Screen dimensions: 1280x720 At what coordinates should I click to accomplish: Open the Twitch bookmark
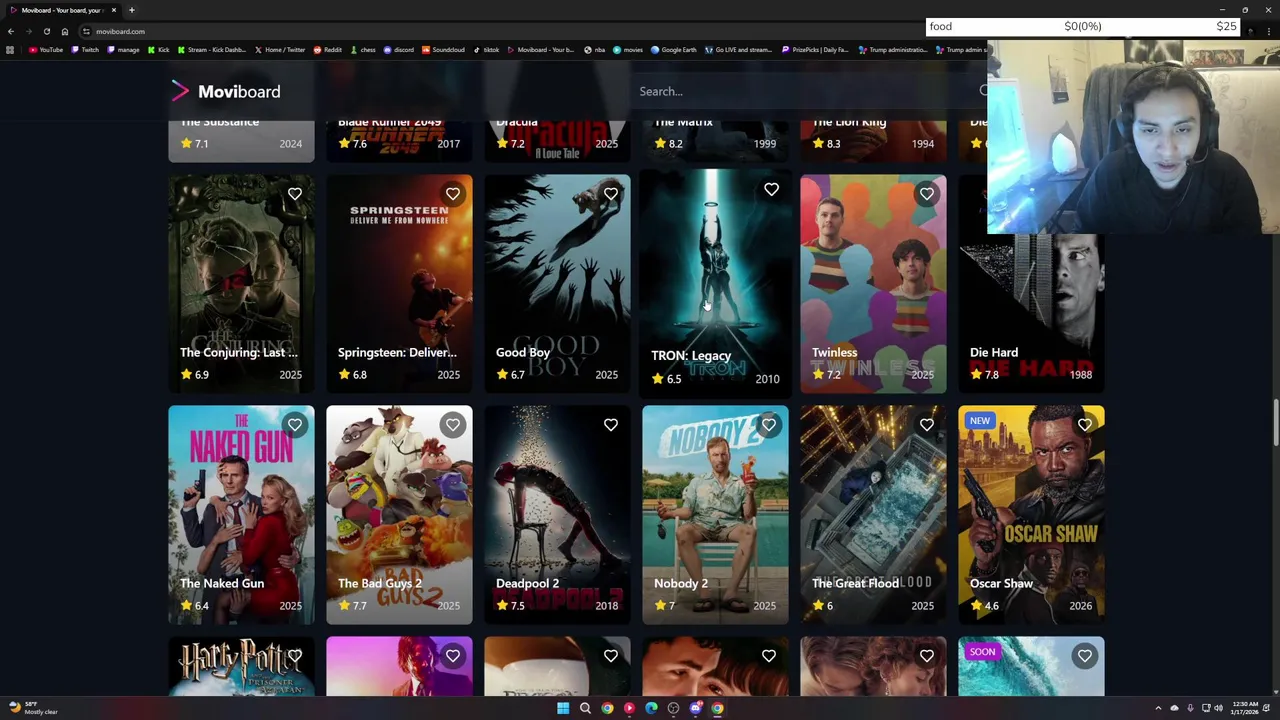coord(86,50)
